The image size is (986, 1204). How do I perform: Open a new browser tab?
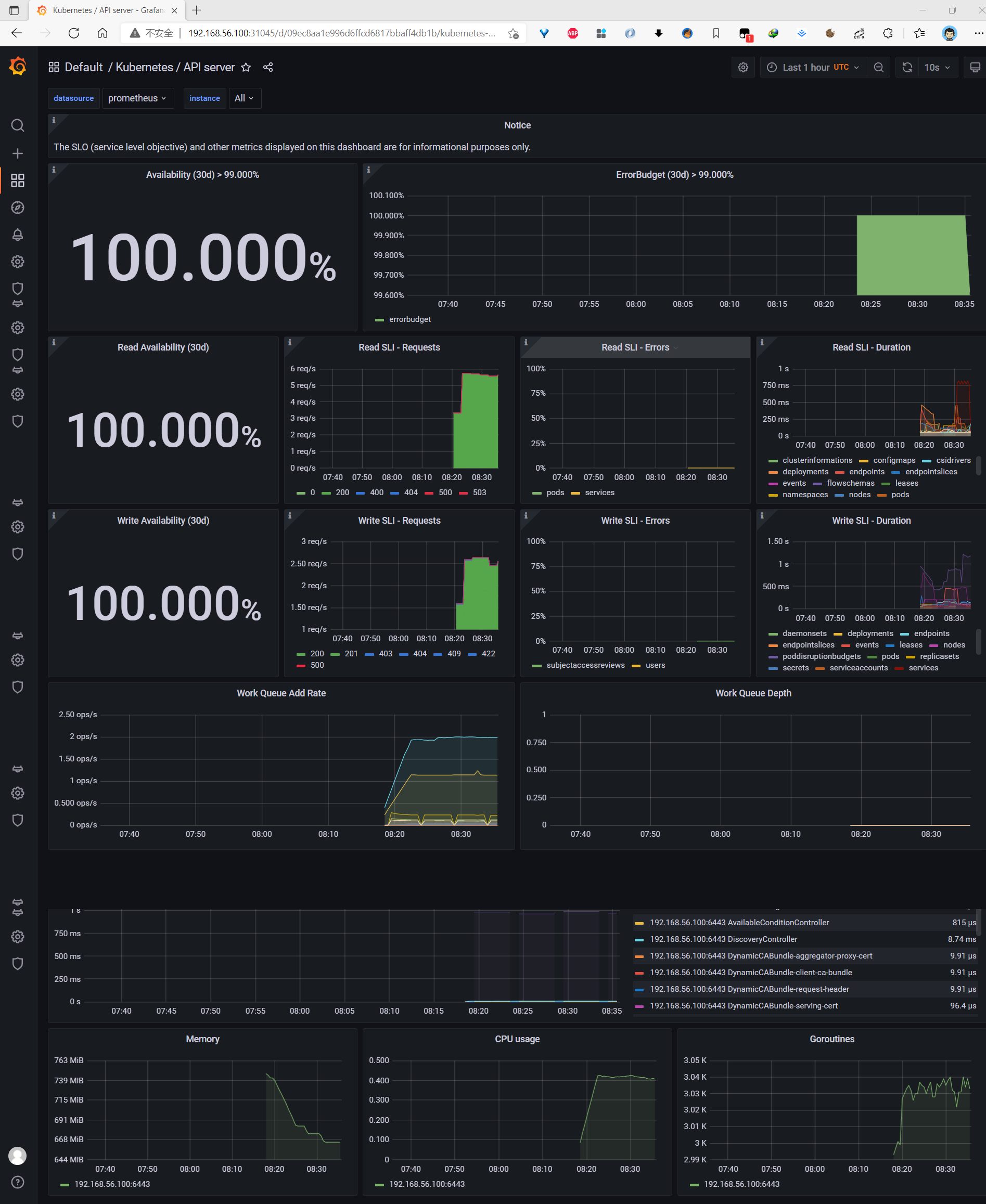tap(197, 10)
